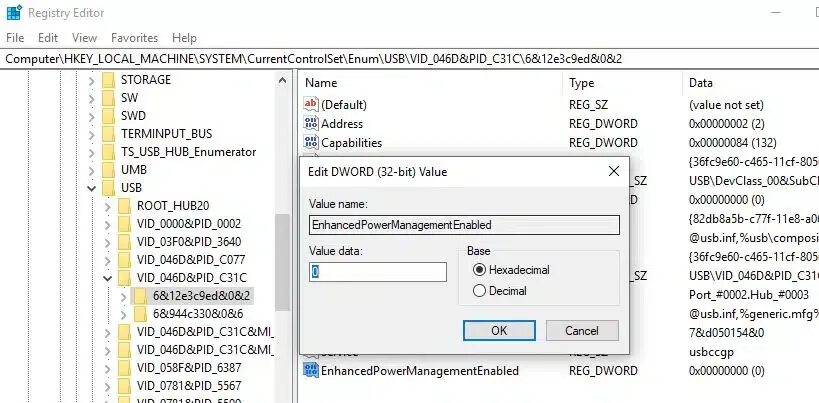Viewport: 819px width, 403px height.
Task: Select the 6&944c330&0&6 tree key
Action: 198,314
